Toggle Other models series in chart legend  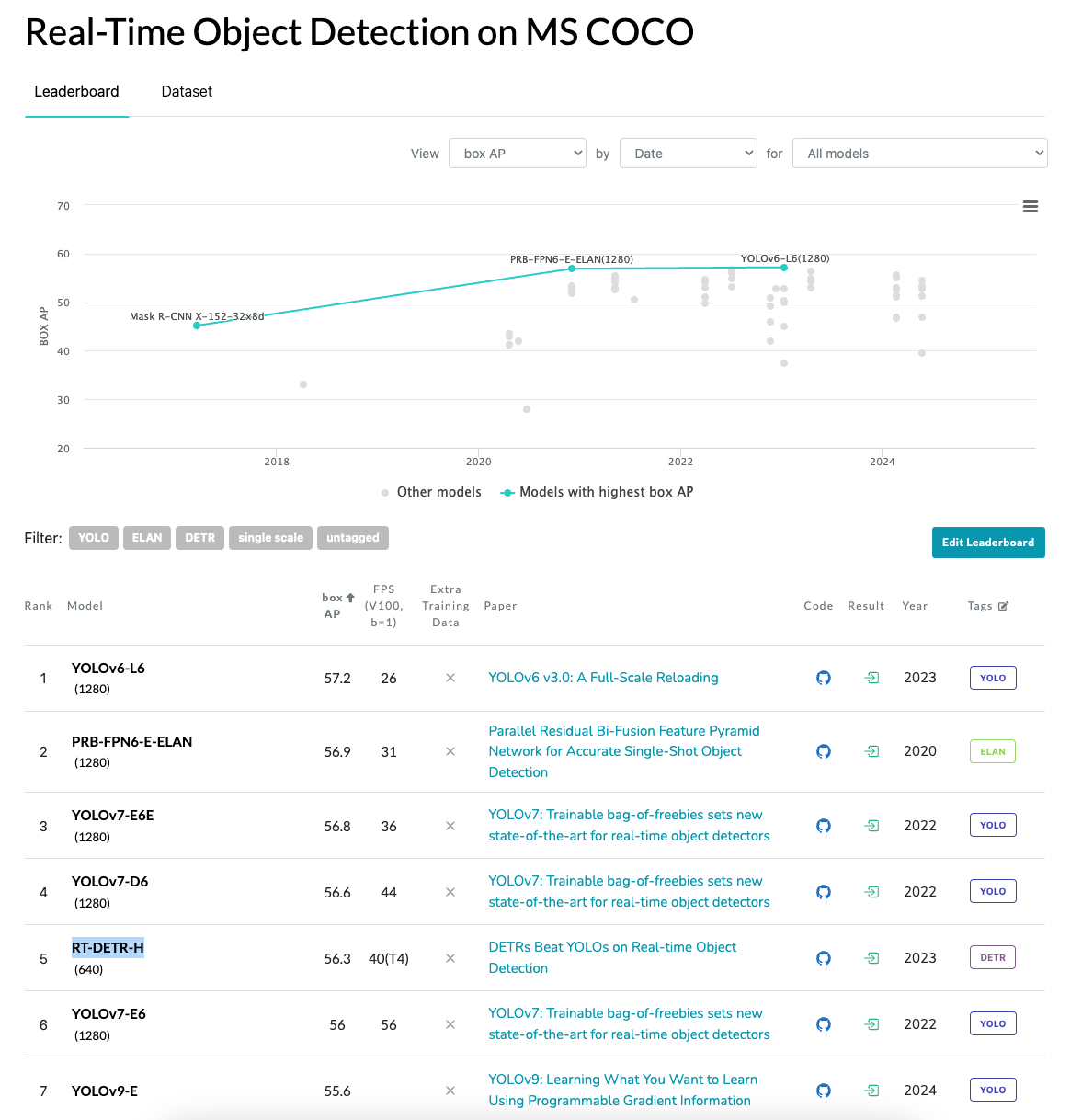[x=431, y=492]
